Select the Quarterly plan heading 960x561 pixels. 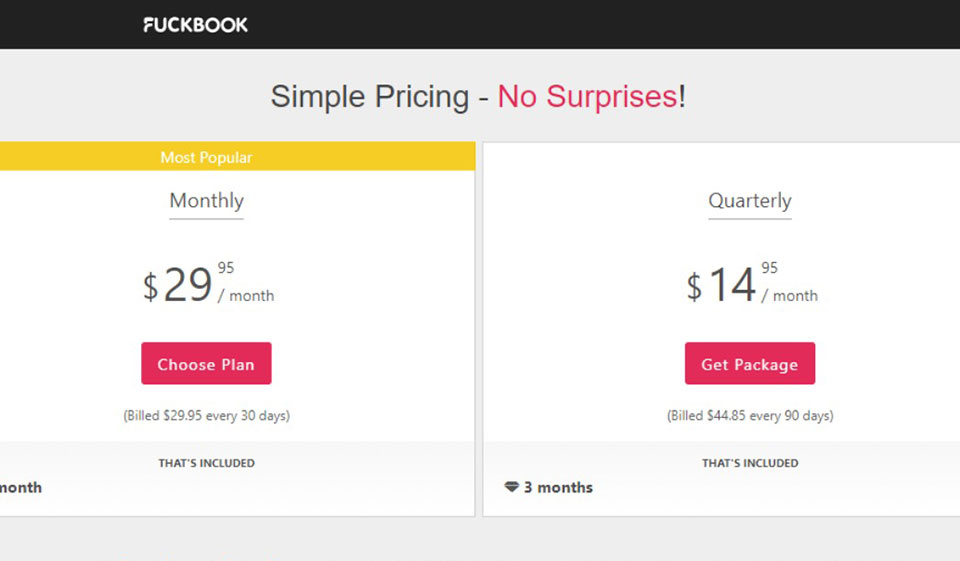(x=749, y=200)
